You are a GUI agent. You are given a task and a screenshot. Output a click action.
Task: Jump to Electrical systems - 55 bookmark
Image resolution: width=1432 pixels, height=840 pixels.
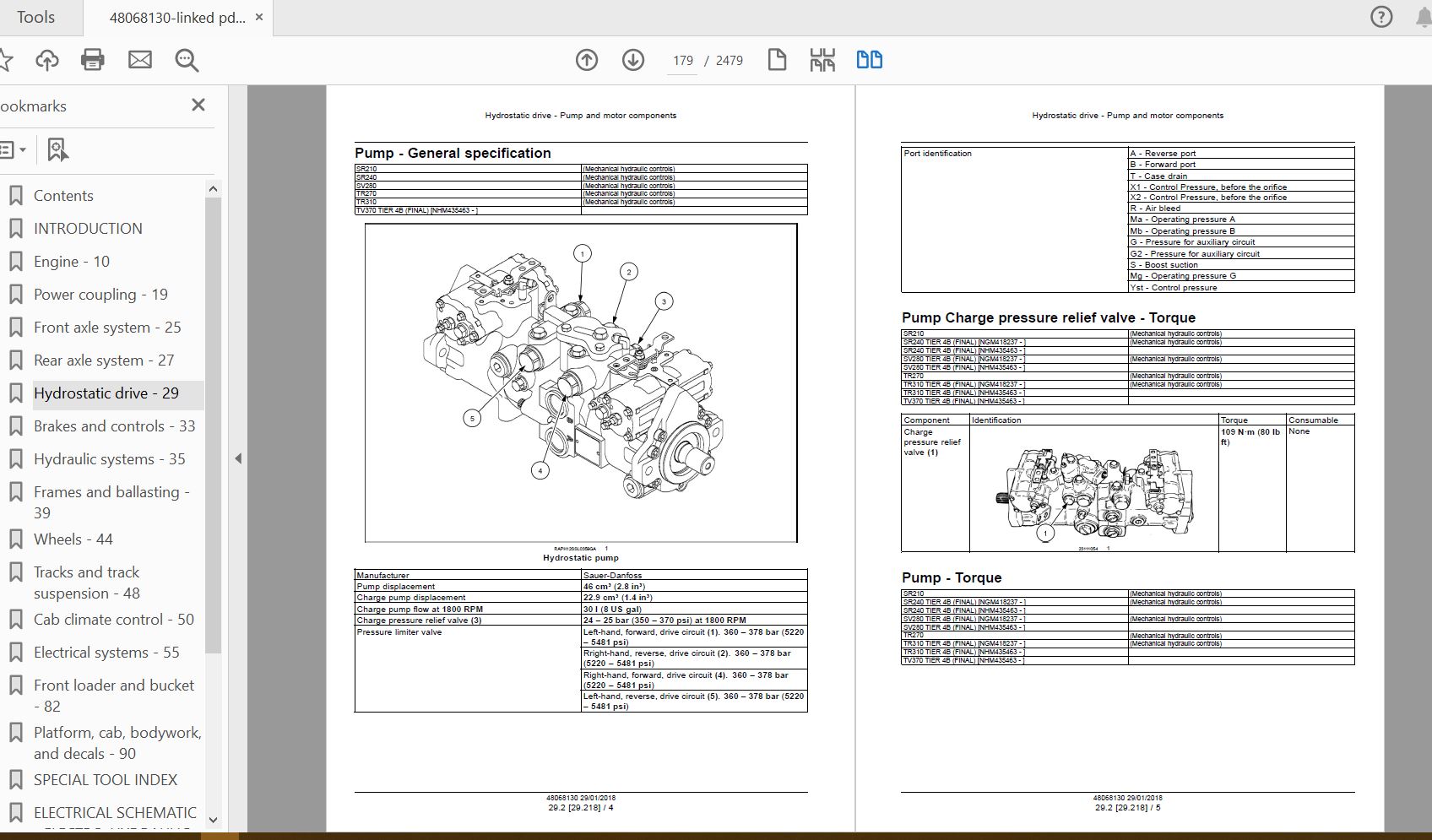coord(106,653)
